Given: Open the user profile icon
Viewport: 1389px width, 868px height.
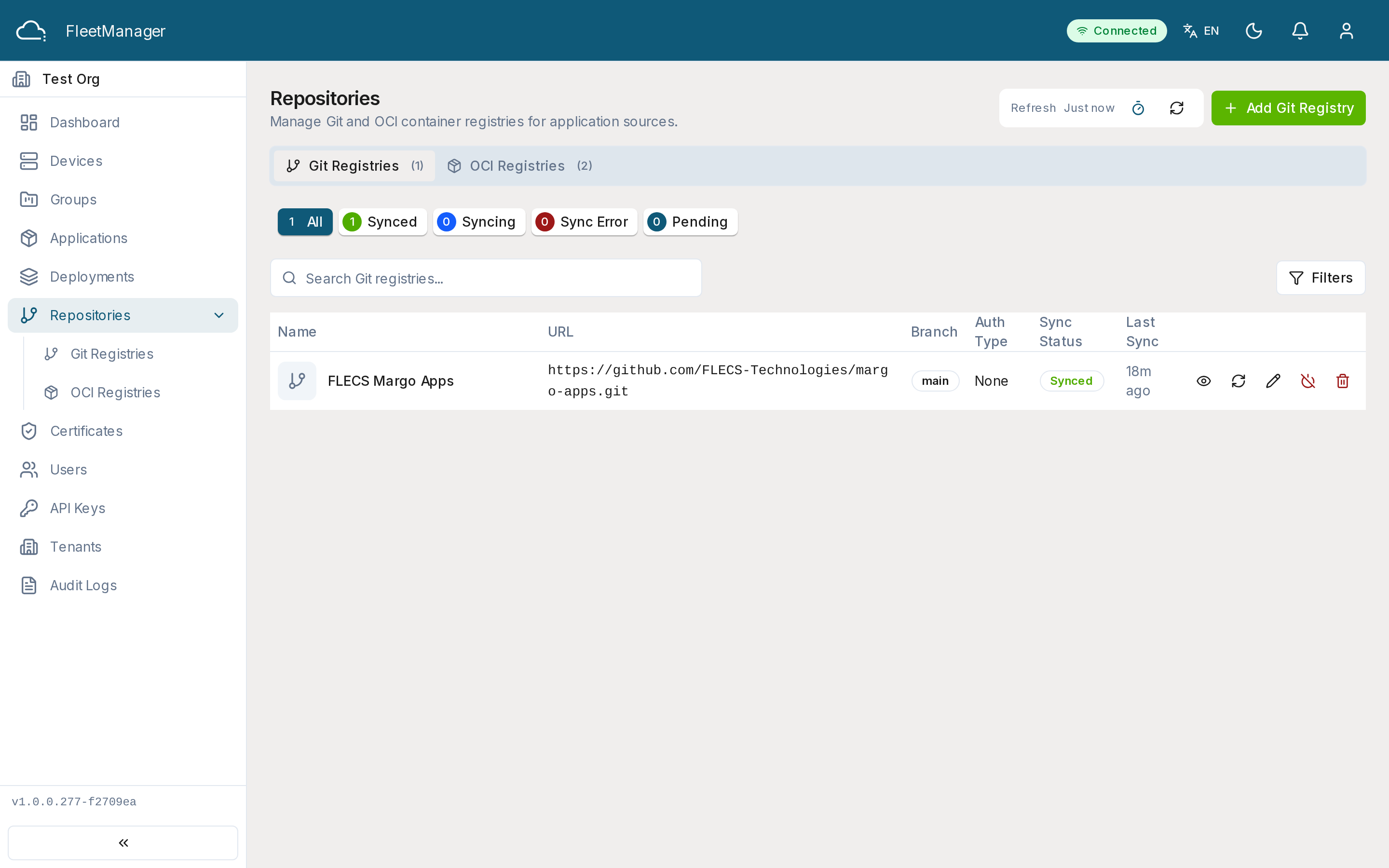Looking at the screenshot, I should click(1346, 31).
